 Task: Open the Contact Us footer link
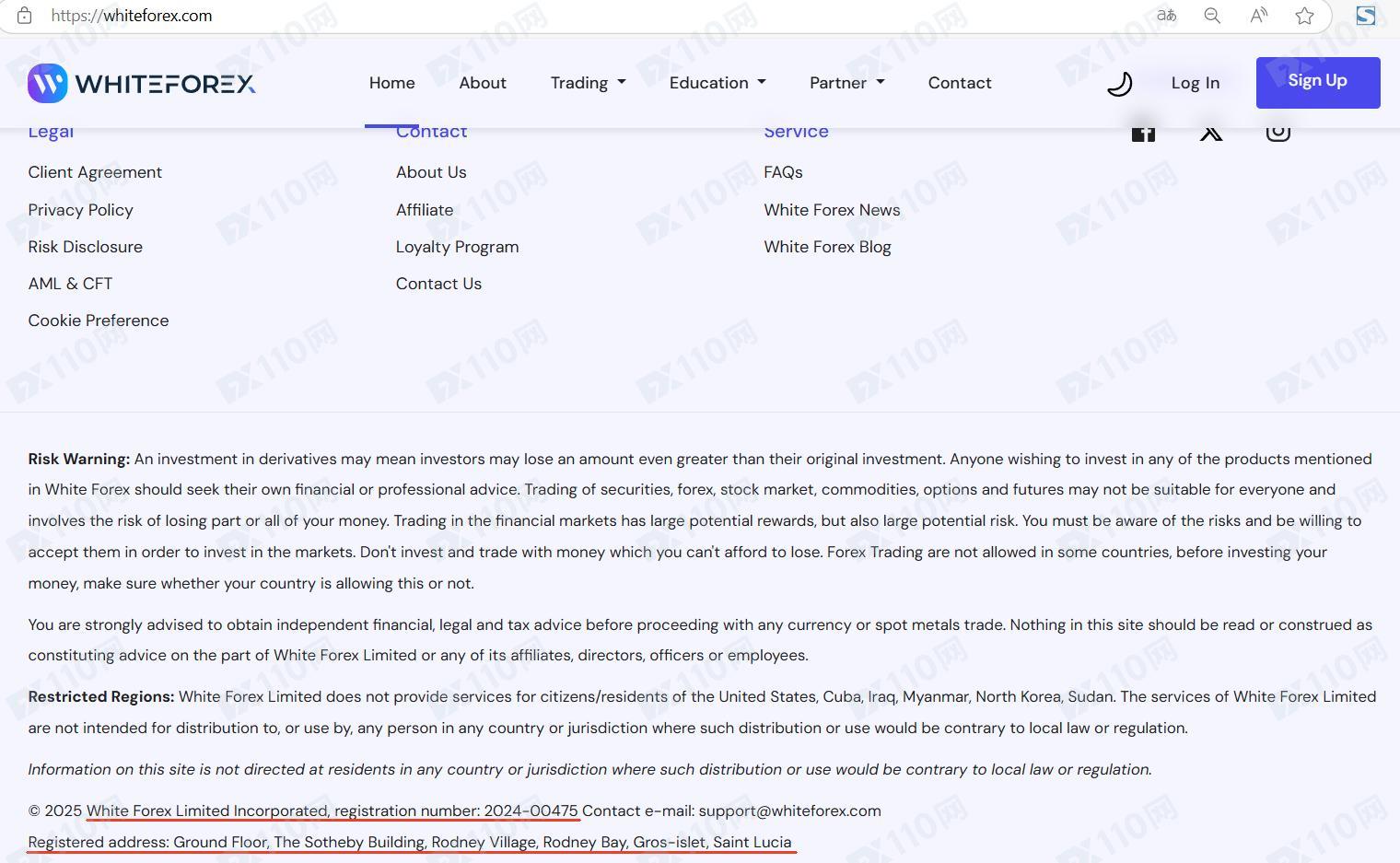438,284
